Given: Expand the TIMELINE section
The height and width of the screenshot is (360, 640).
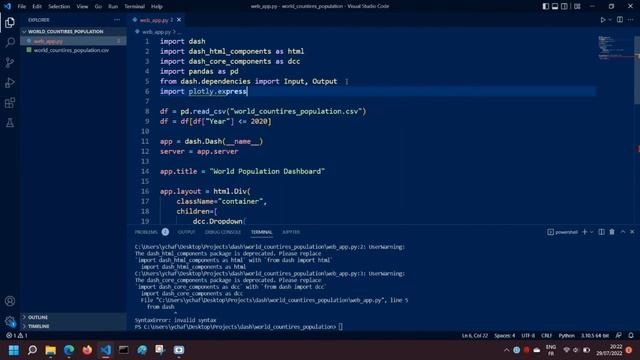Looking at the screenshot, I should [x=73, y=326].
